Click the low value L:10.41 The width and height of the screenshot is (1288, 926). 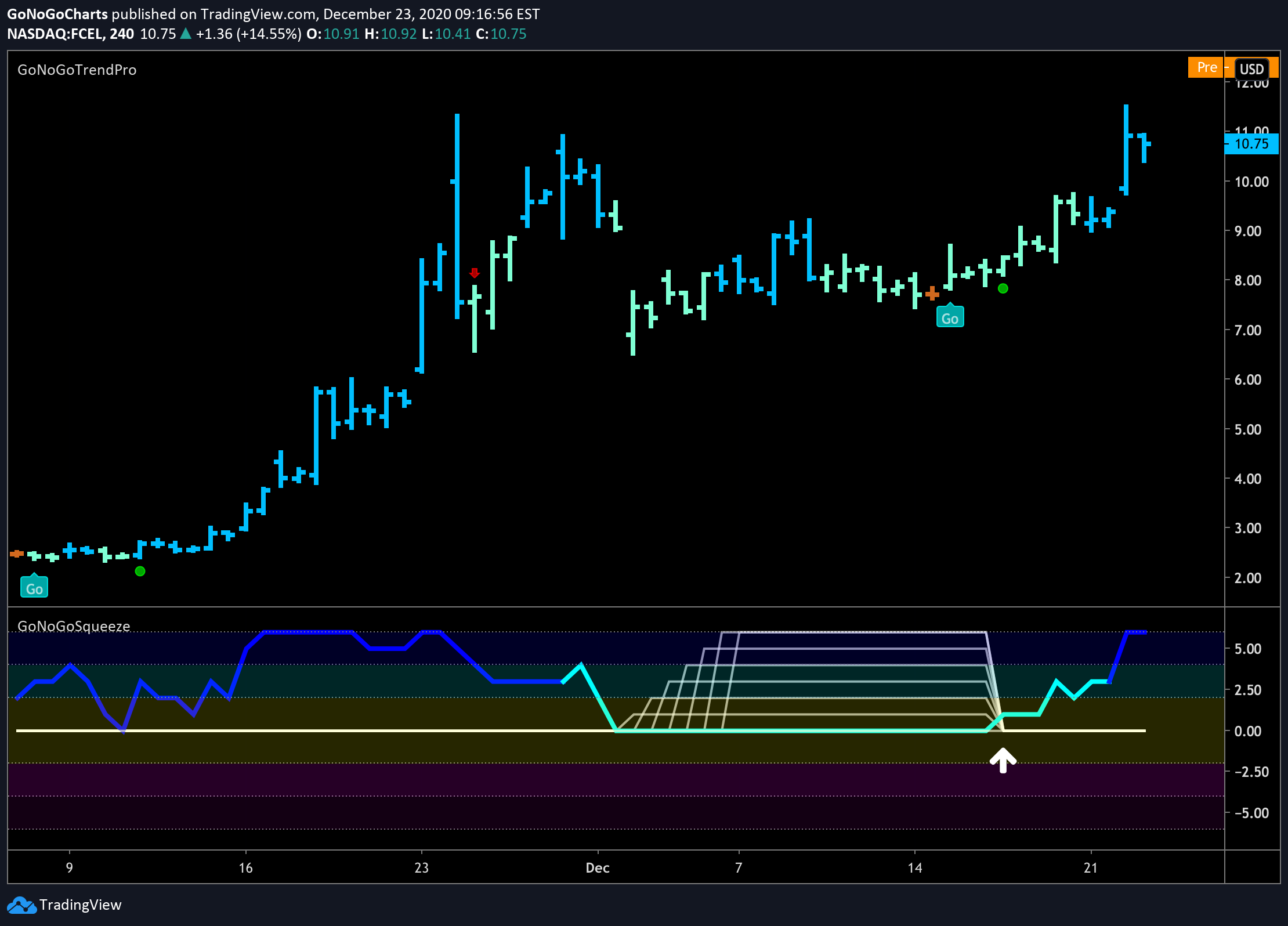[x=446, y=34]
